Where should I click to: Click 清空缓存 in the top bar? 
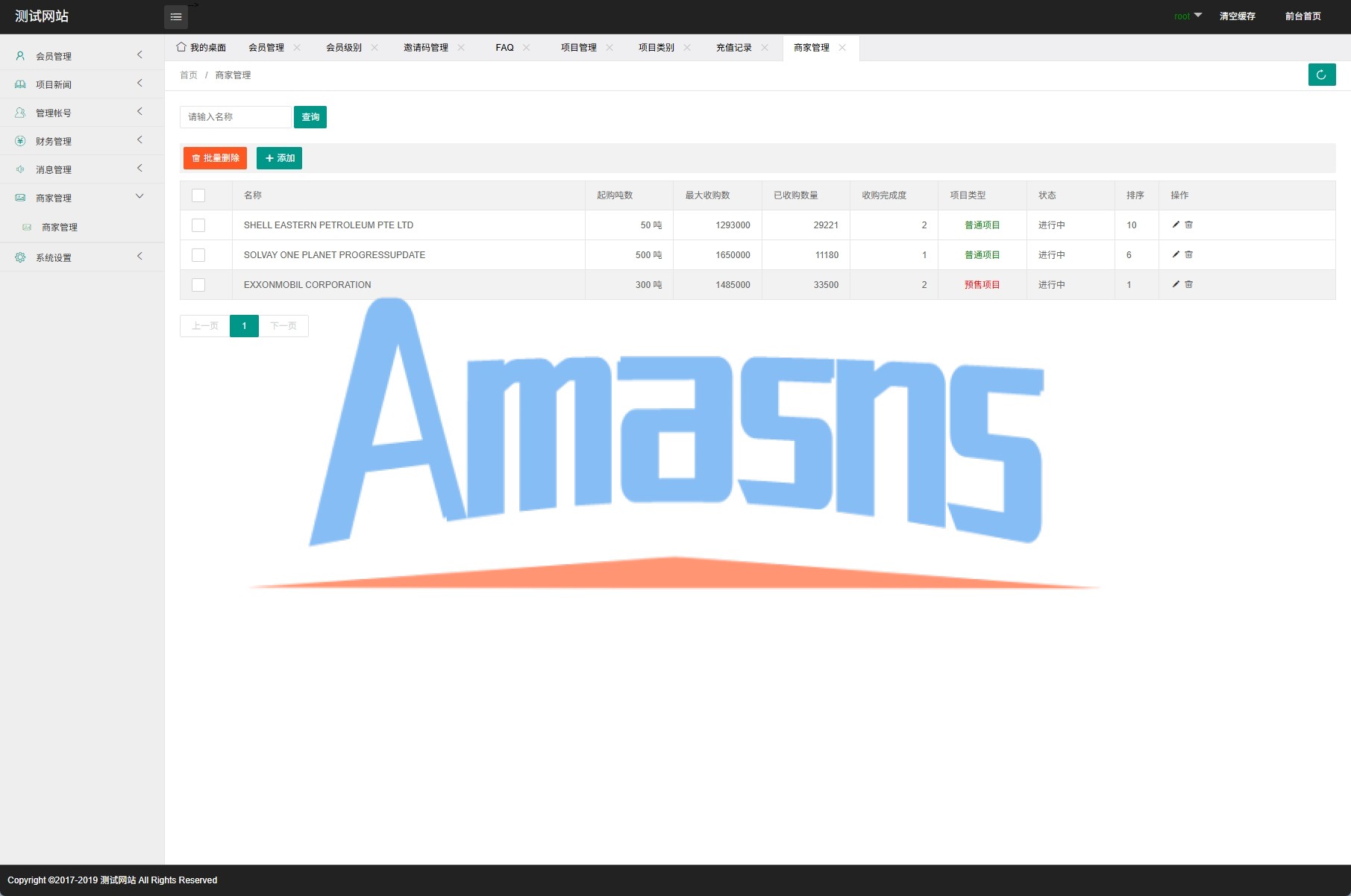tap(1238, 16)
